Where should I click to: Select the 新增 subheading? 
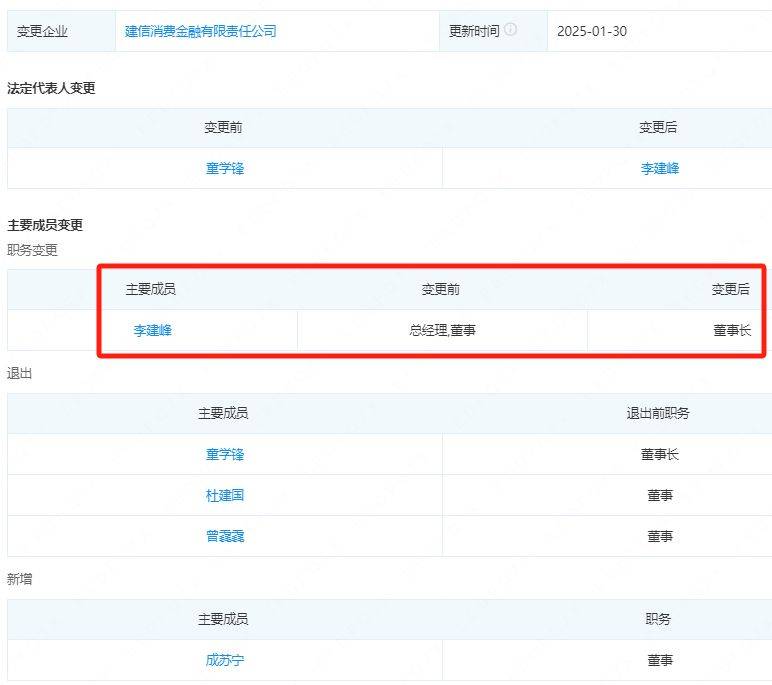point(20,579)
